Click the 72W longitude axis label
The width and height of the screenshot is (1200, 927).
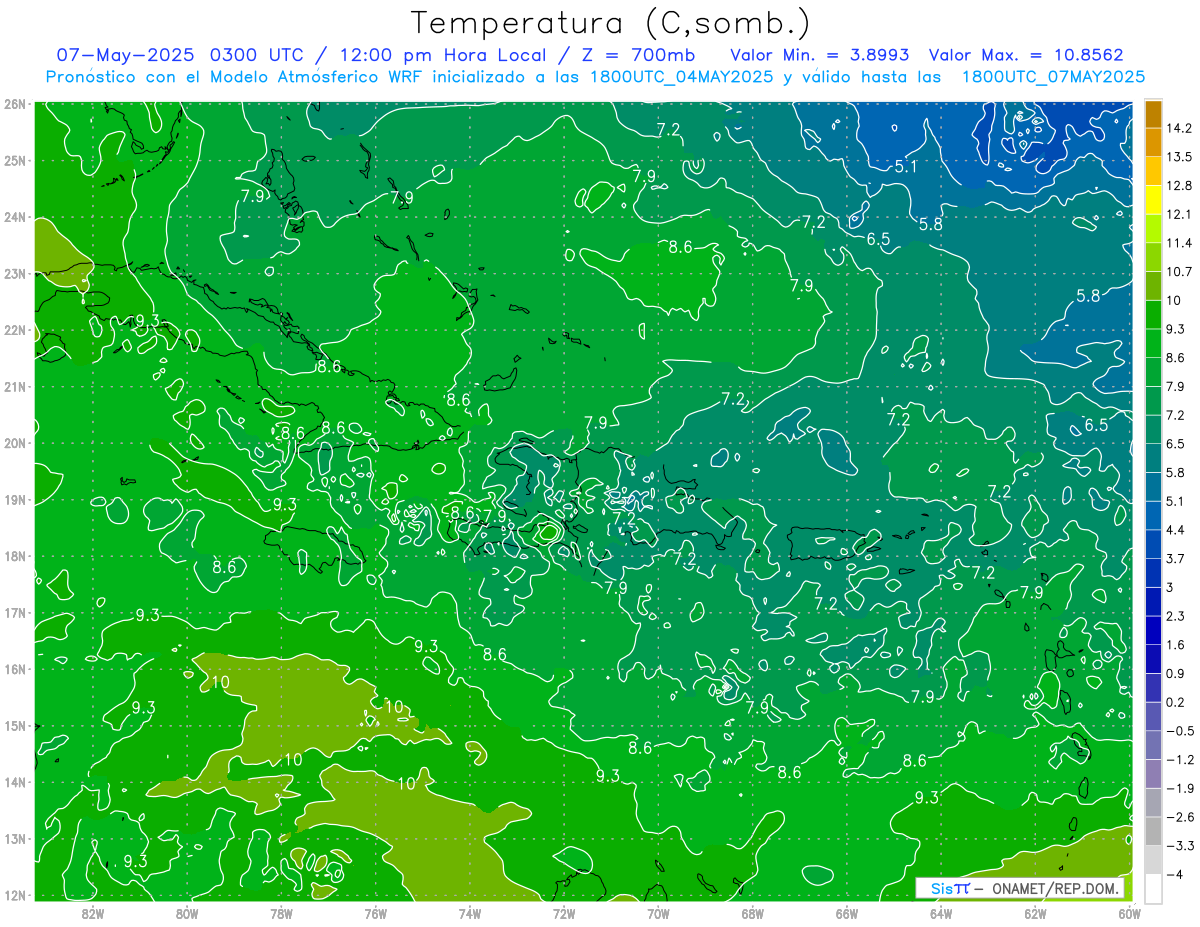[564, 913]
